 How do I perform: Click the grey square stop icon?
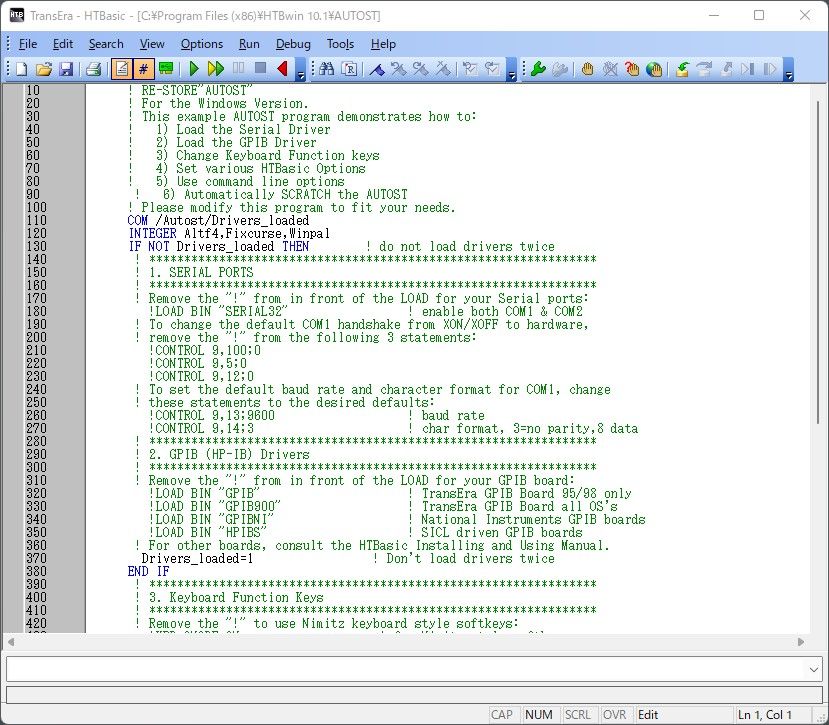click(x=260, y=68)
